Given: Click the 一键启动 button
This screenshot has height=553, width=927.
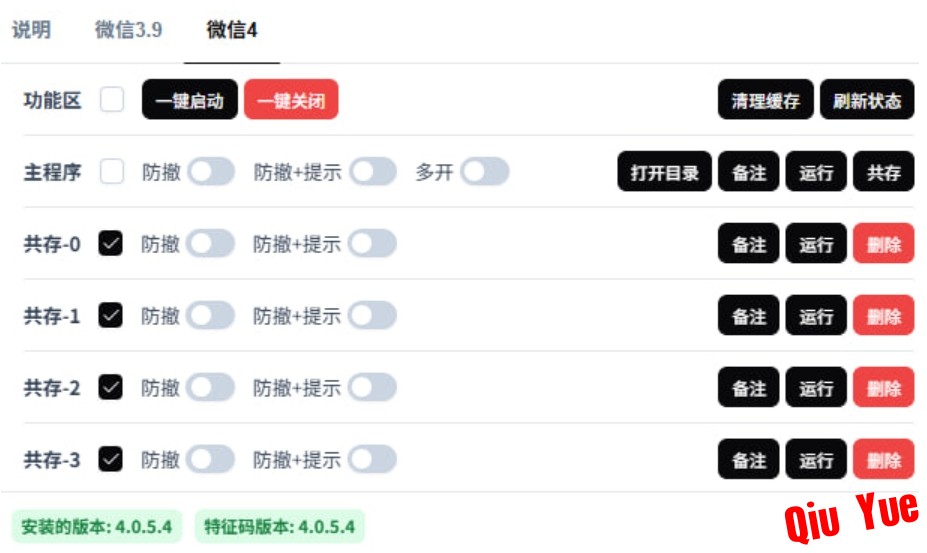Looking at the screenshot, I should click(x=190, y=99).
